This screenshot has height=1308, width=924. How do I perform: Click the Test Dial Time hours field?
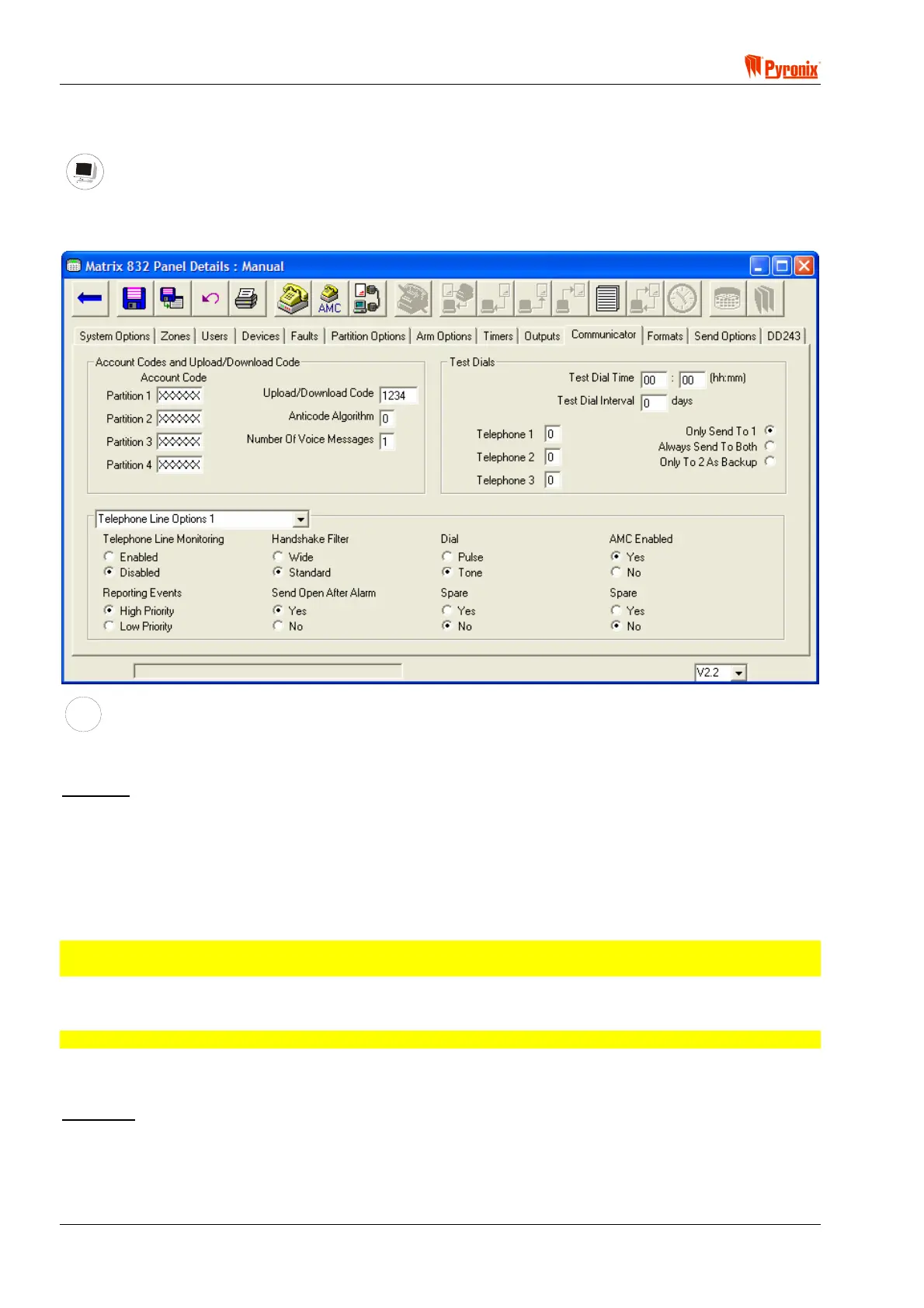point(654,380)
